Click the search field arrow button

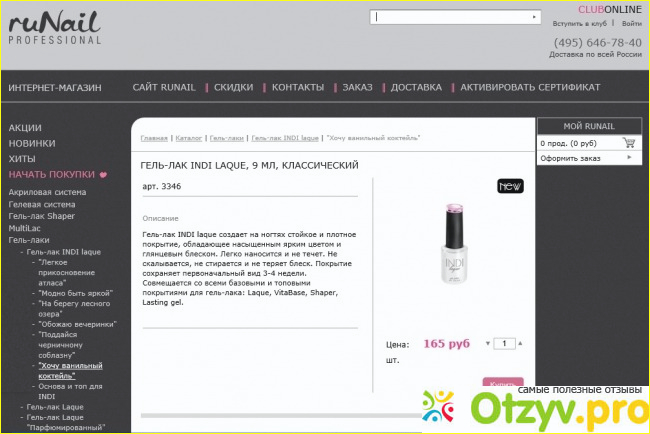(x=534, y=17)
